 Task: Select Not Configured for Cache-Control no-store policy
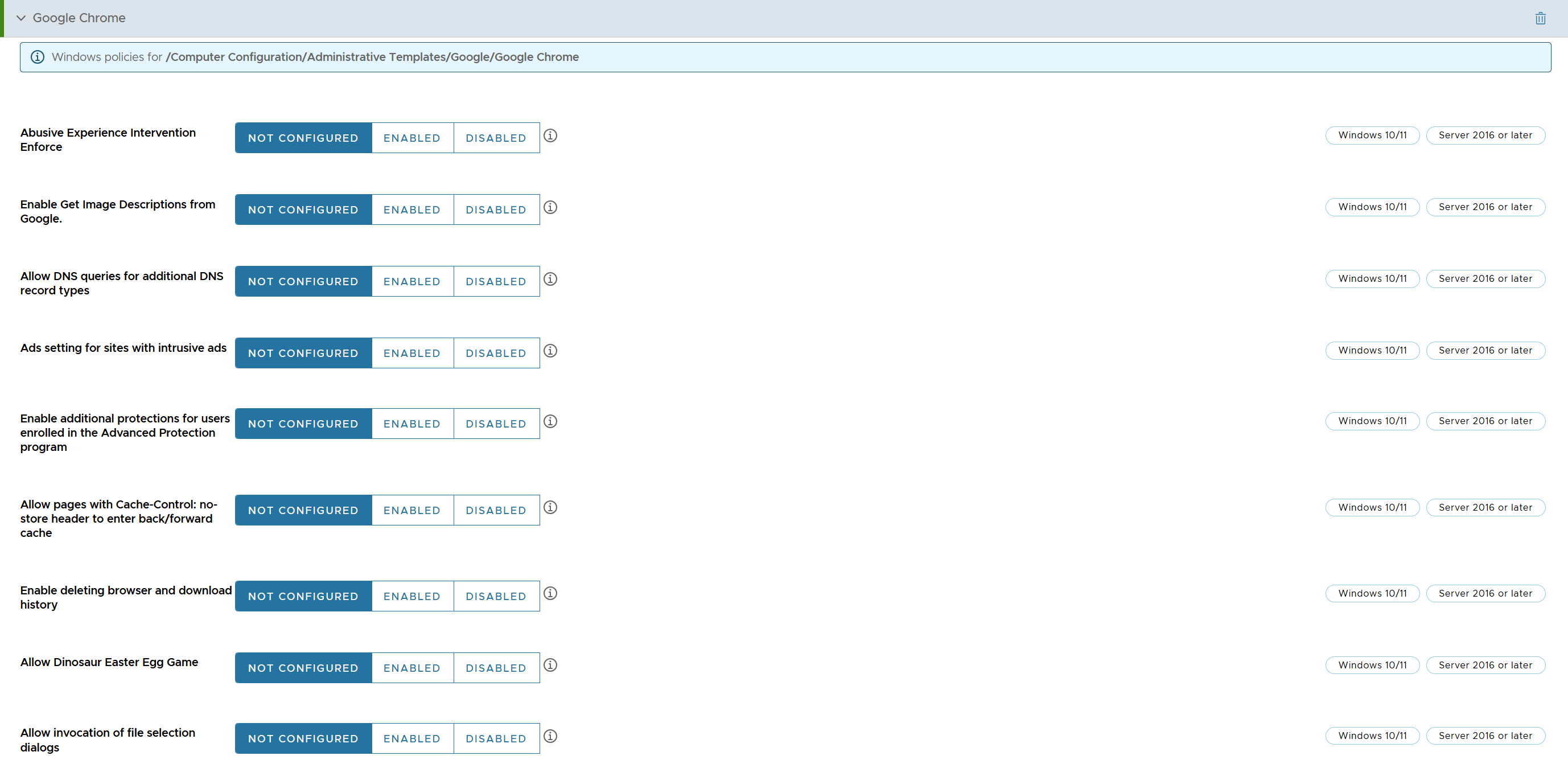click(303, 511)
